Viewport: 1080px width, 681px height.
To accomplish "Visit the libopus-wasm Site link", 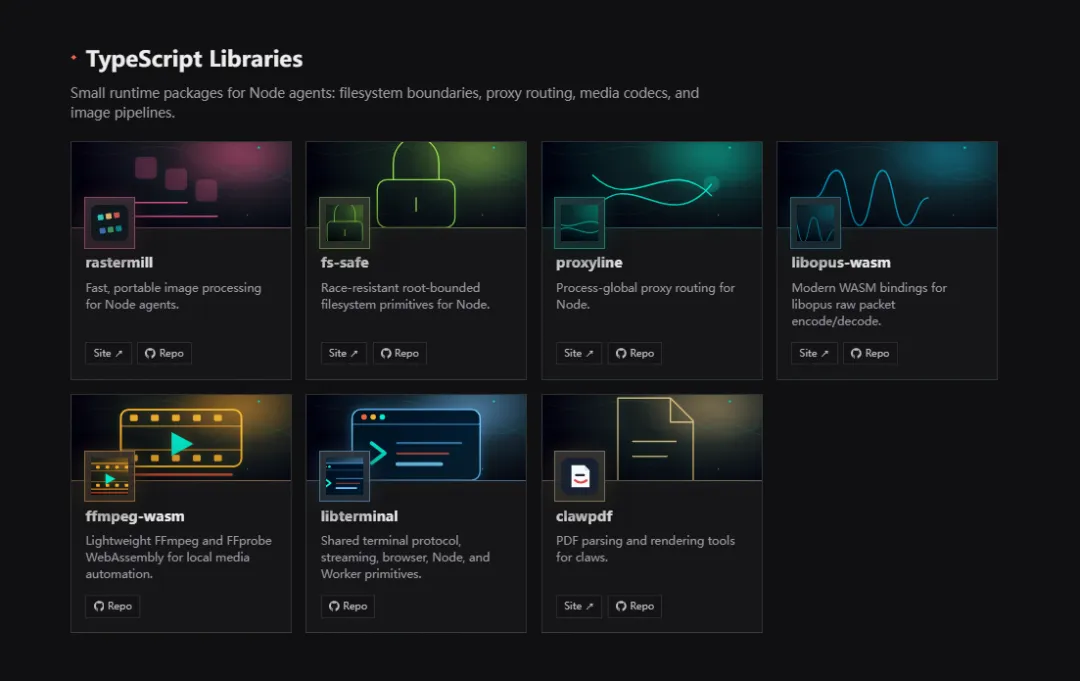I will point(814,353).
